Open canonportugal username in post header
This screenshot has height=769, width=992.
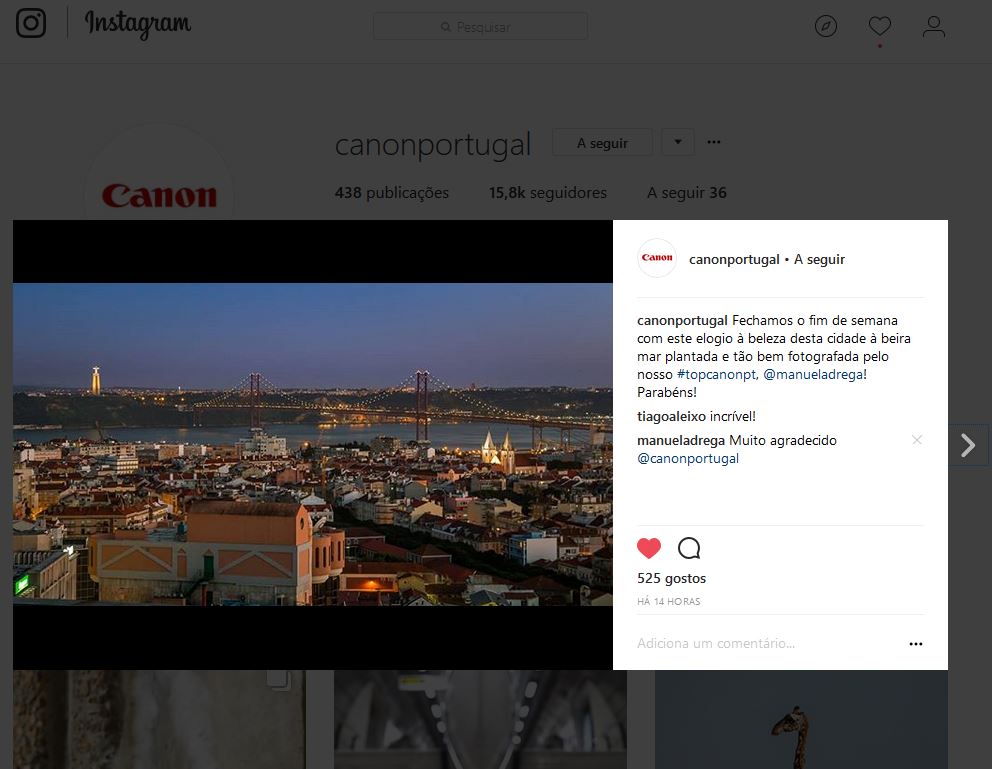click(x=734, y=259)
